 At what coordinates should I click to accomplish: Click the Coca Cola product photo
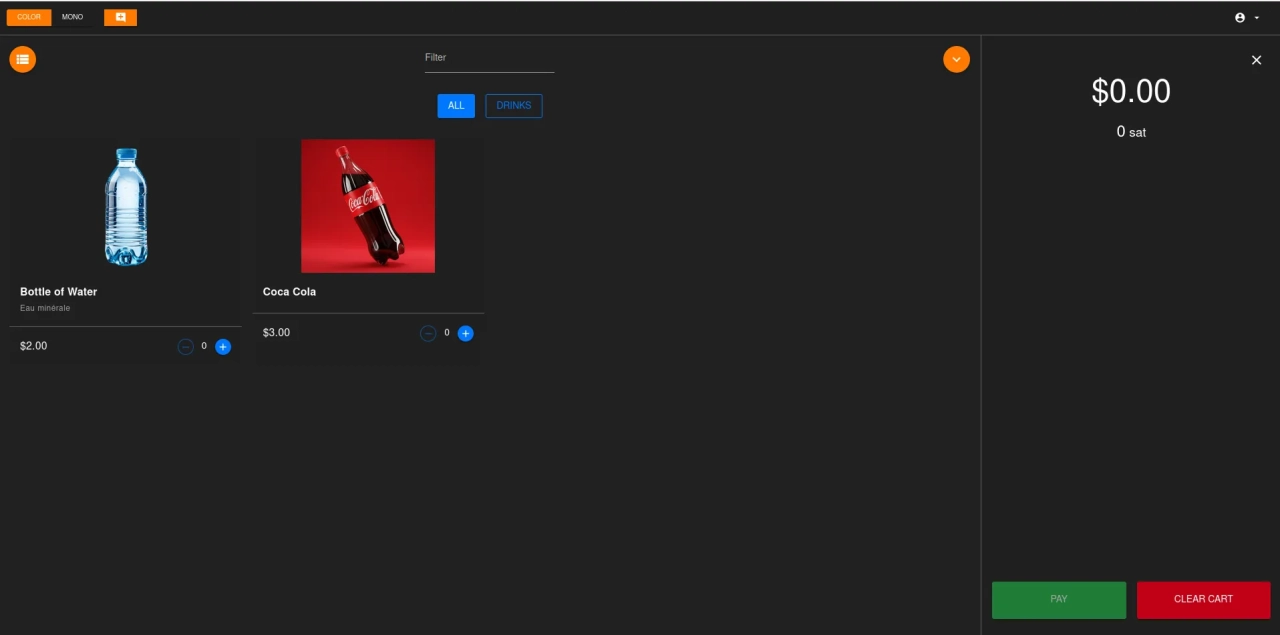368,206
